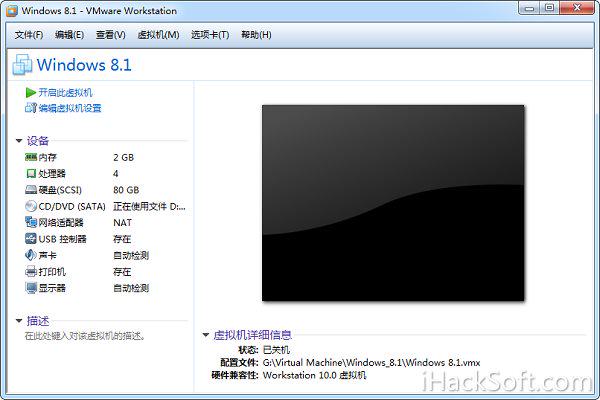Viewport: 600px width, 400px height.
Task: Click the memory value 2 GB
Action: tap(124, 157)
